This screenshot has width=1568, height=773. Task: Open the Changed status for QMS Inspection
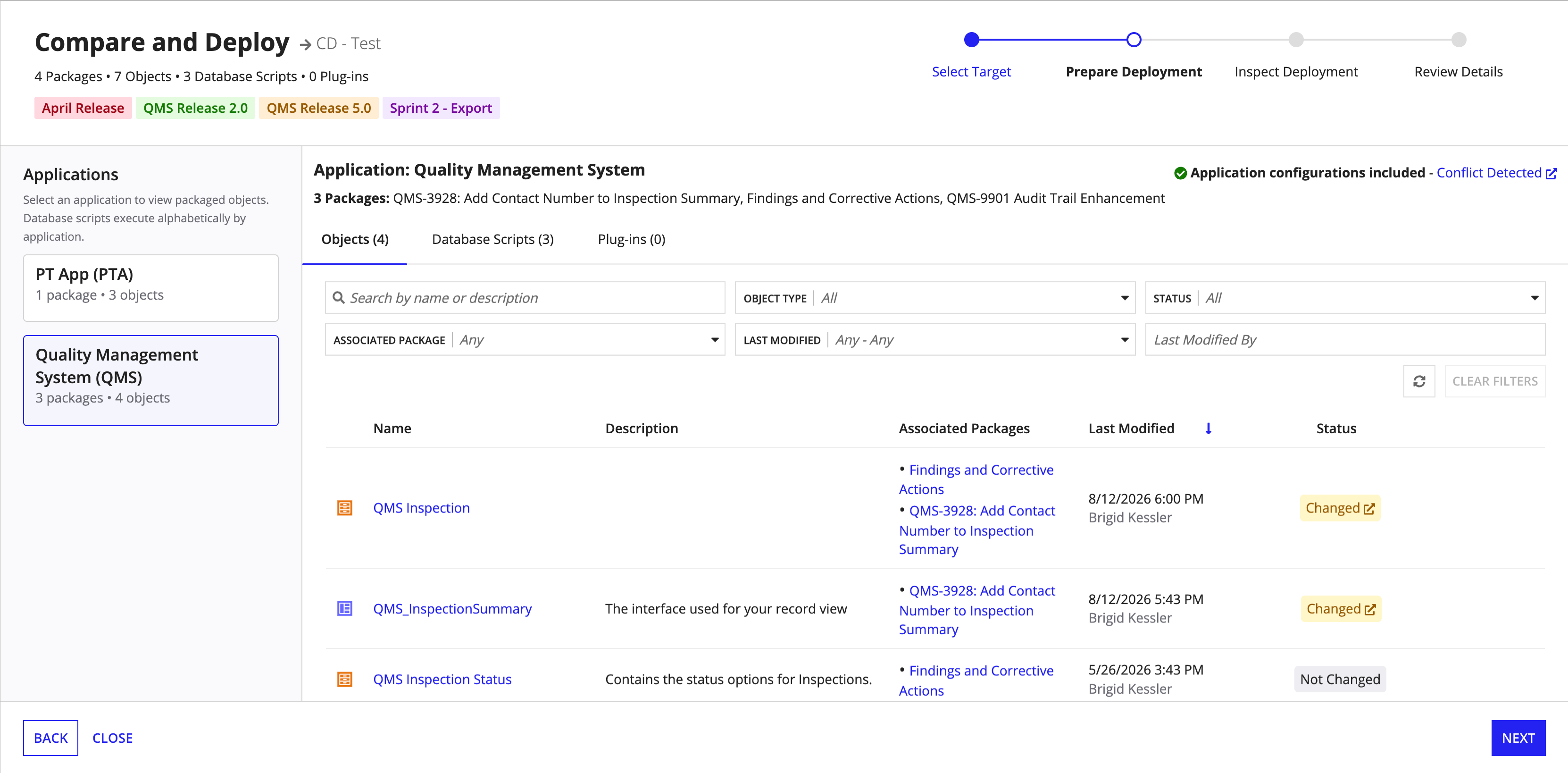click(x=1340, y=508)
